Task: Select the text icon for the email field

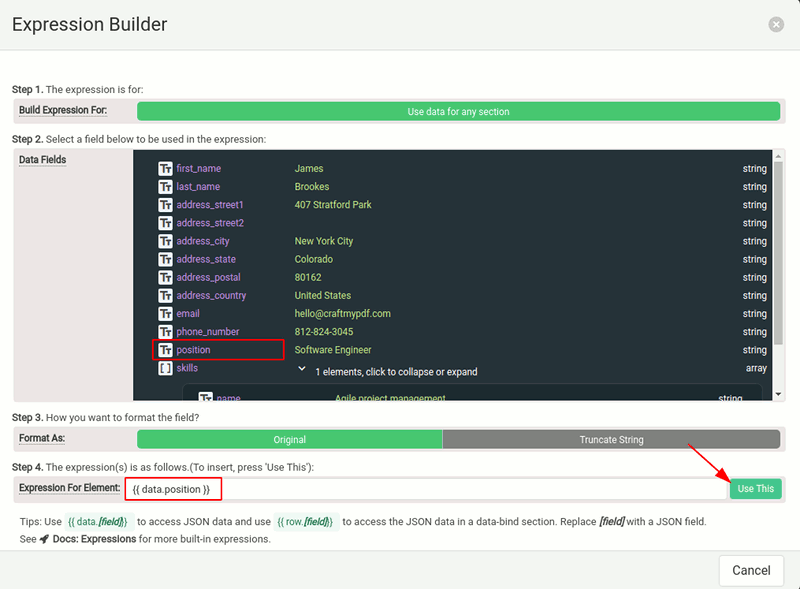Action: pyautogui.click(x=166, y=312)
